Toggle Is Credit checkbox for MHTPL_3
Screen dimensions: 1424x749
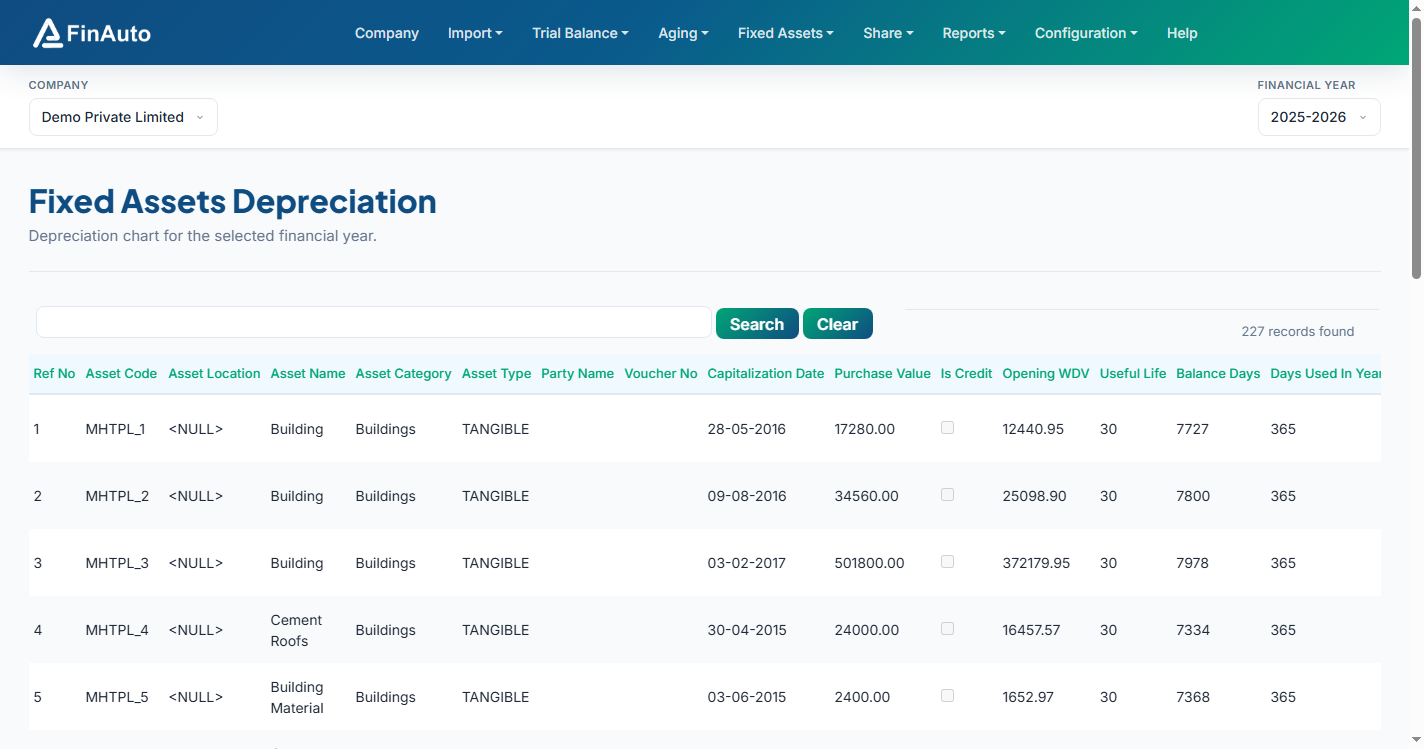[x=947, y=561]
